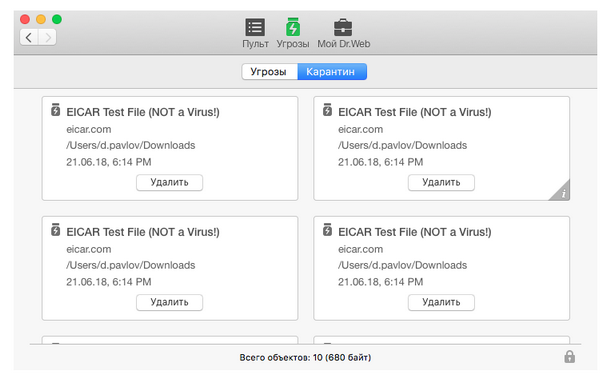
Task: Open the Пульт control panel icon
Action: coord(255,28)
